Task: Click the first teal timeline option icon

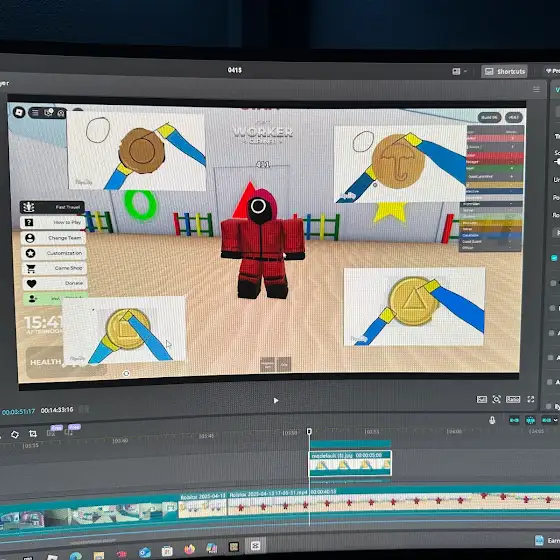Action: pyautogui.click(x=514, y=420)
